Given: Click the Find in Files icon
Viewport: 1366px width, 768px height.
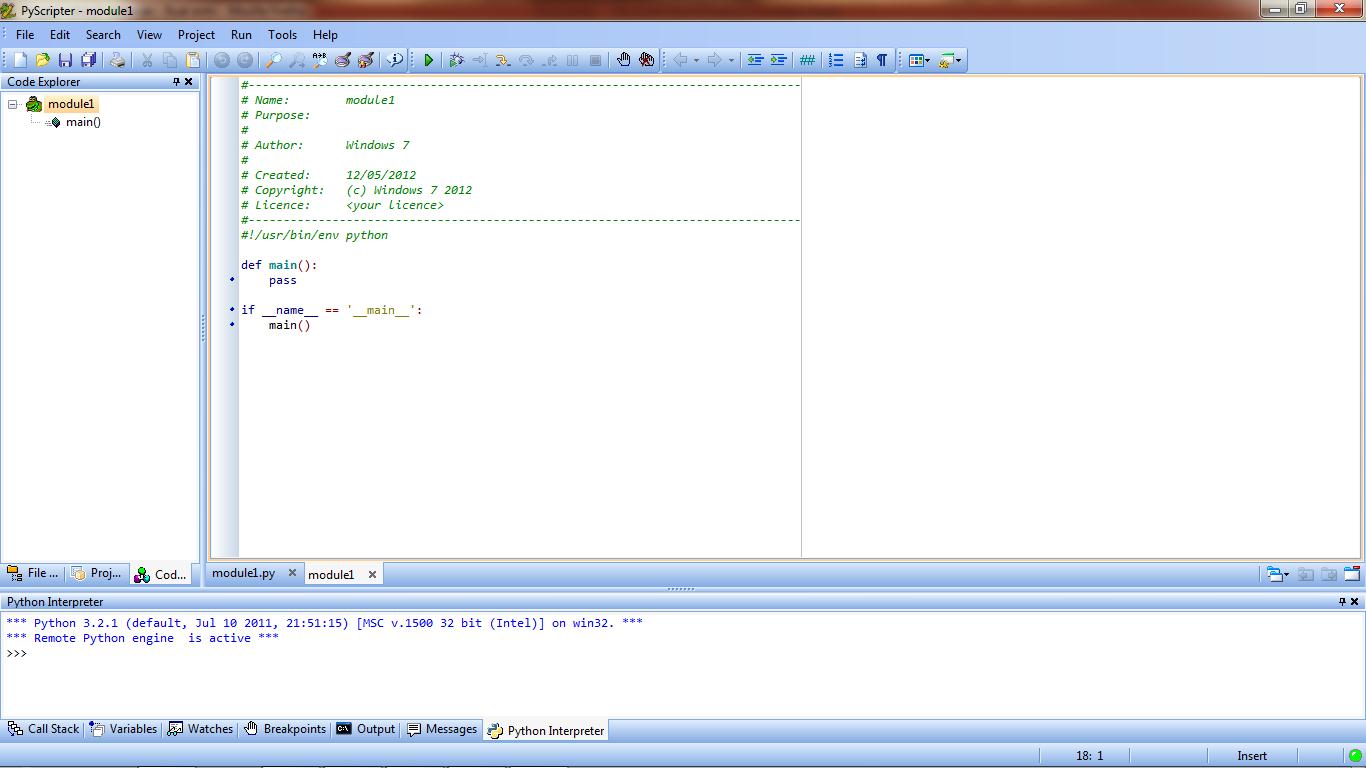Looking at the screenshot, I should [x=343, y=60].
